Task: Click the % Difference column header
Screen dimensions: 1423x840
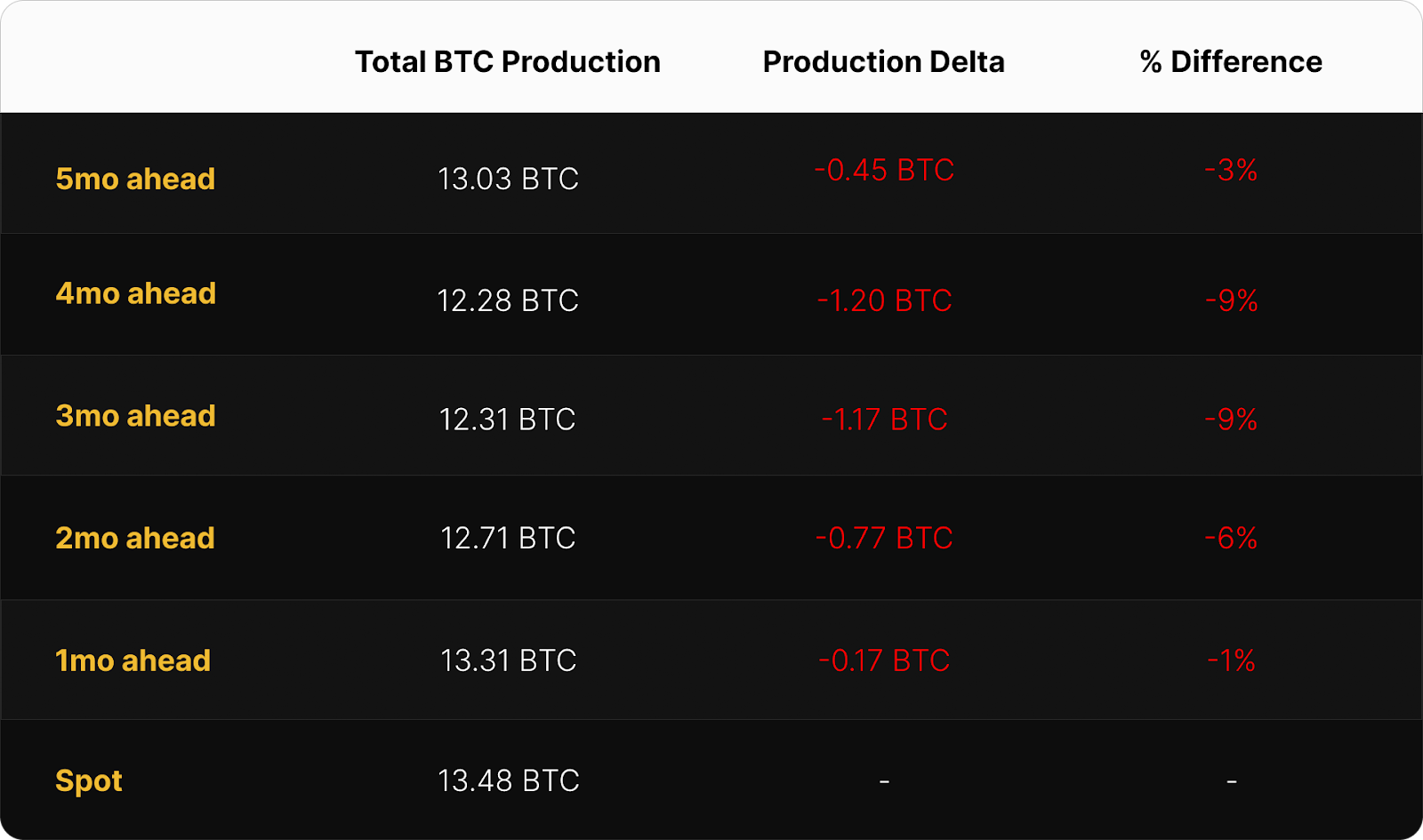Action: [x=1231, y=62]
